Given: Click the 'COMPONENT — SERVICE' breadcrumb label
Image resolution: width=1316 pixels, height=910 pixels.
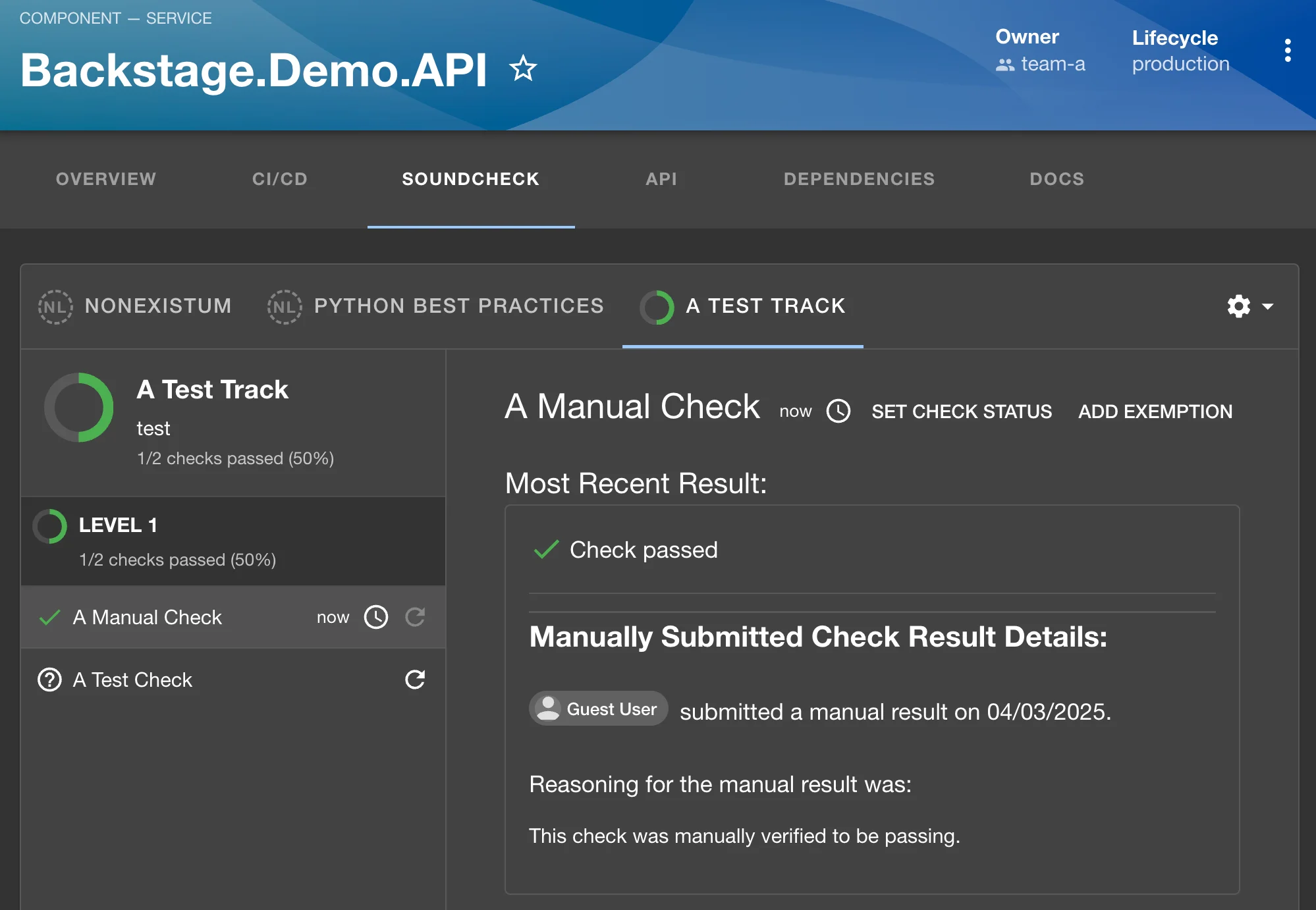Looking at the screenshot, I should [x=115, y=18].
